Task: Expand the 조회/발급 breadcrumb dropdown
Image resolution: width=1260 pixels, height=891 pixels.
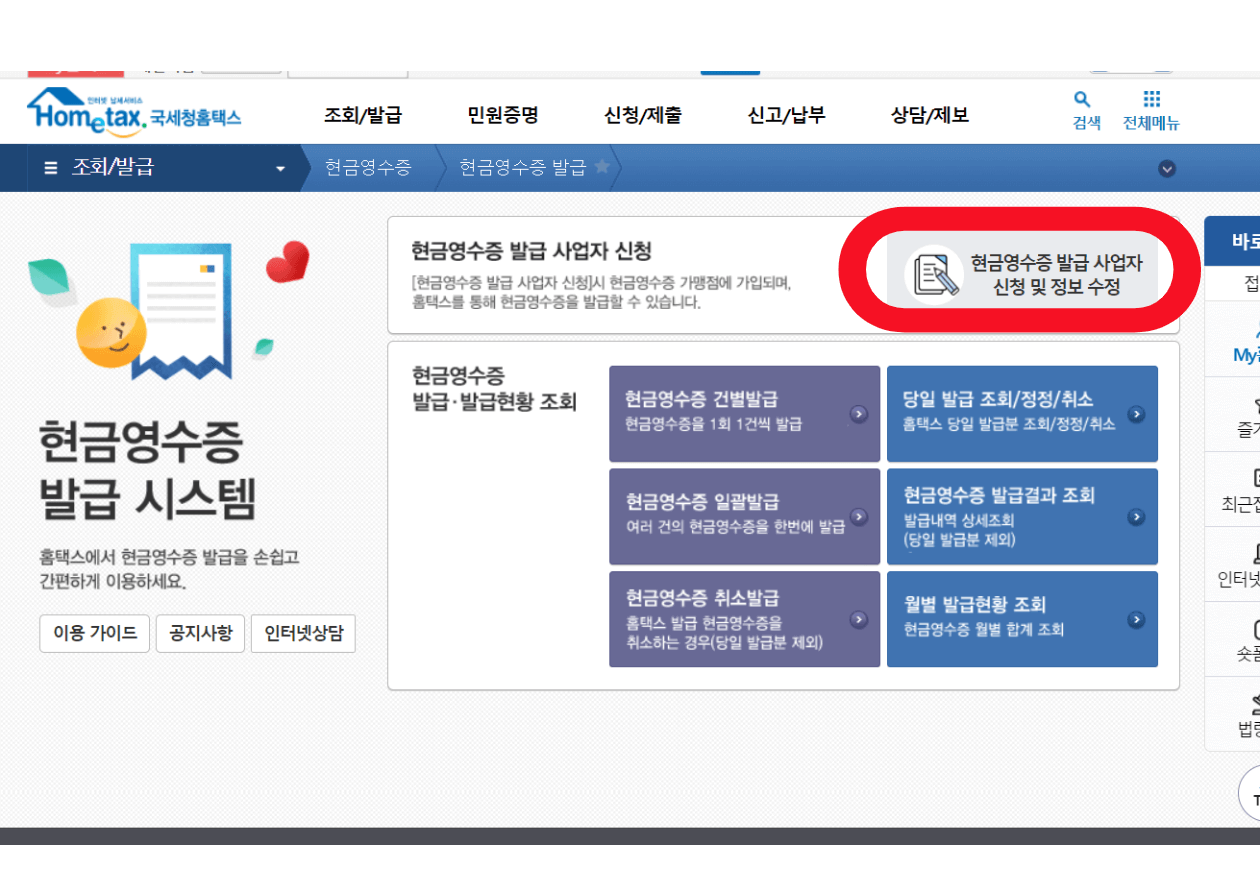Action: point(282,168)
